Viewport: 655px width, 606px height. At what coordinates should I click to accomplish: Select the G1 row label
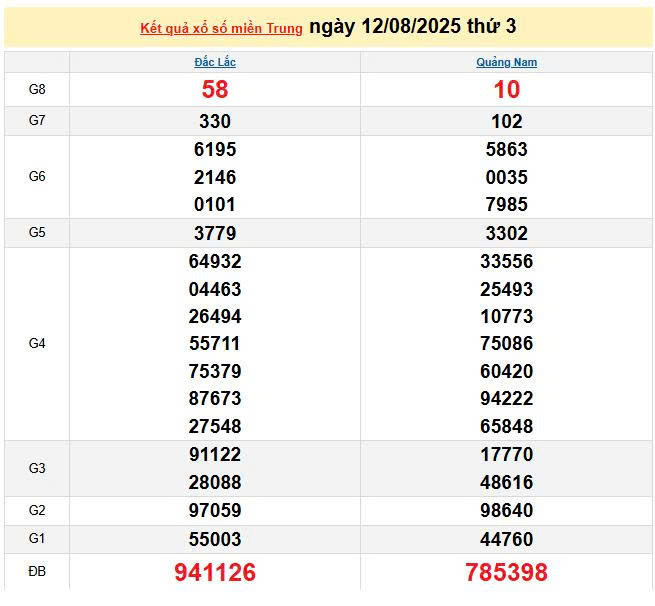click(x=37, y=538)
